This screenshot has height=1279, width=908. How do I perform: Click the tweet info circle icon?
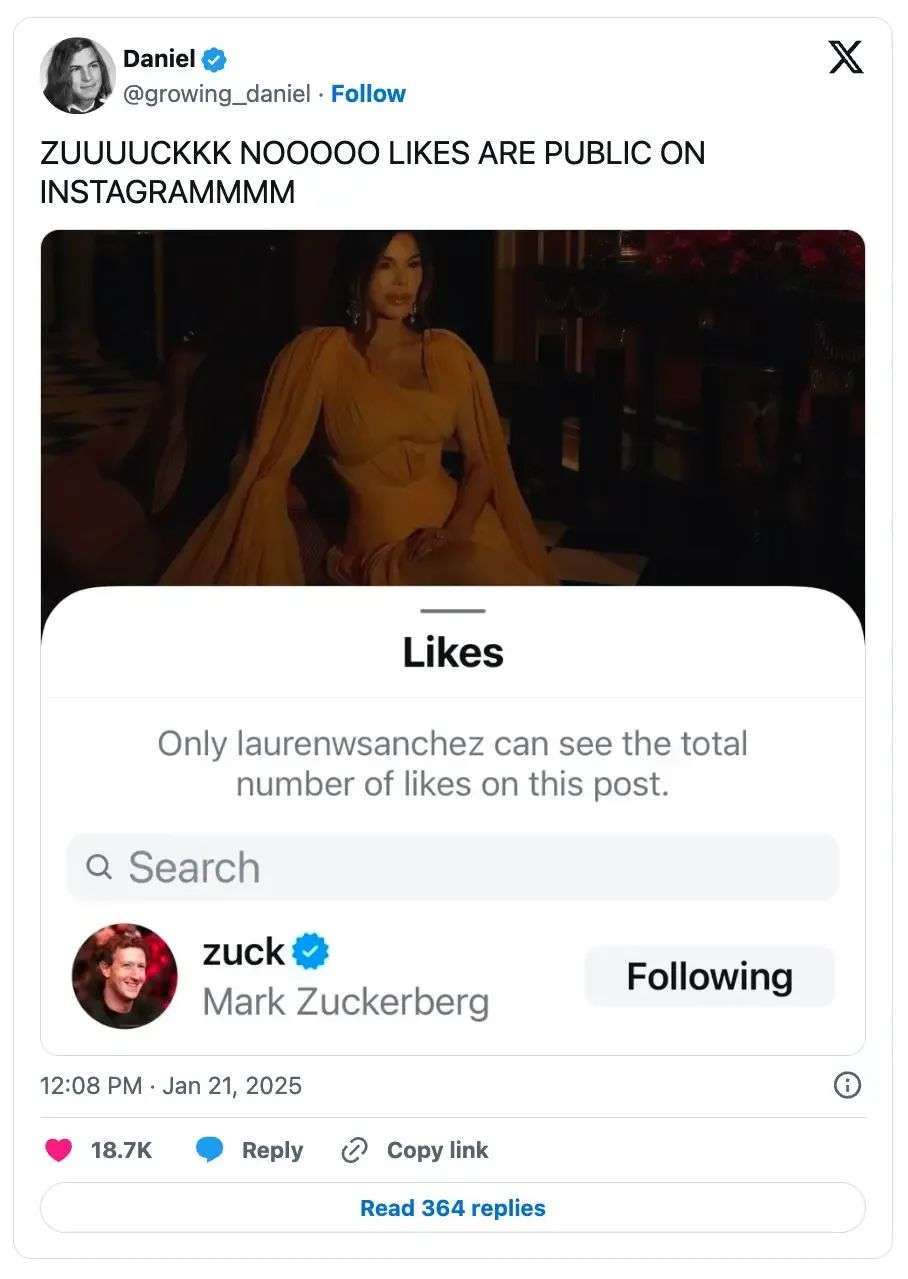coord(847,1085)
